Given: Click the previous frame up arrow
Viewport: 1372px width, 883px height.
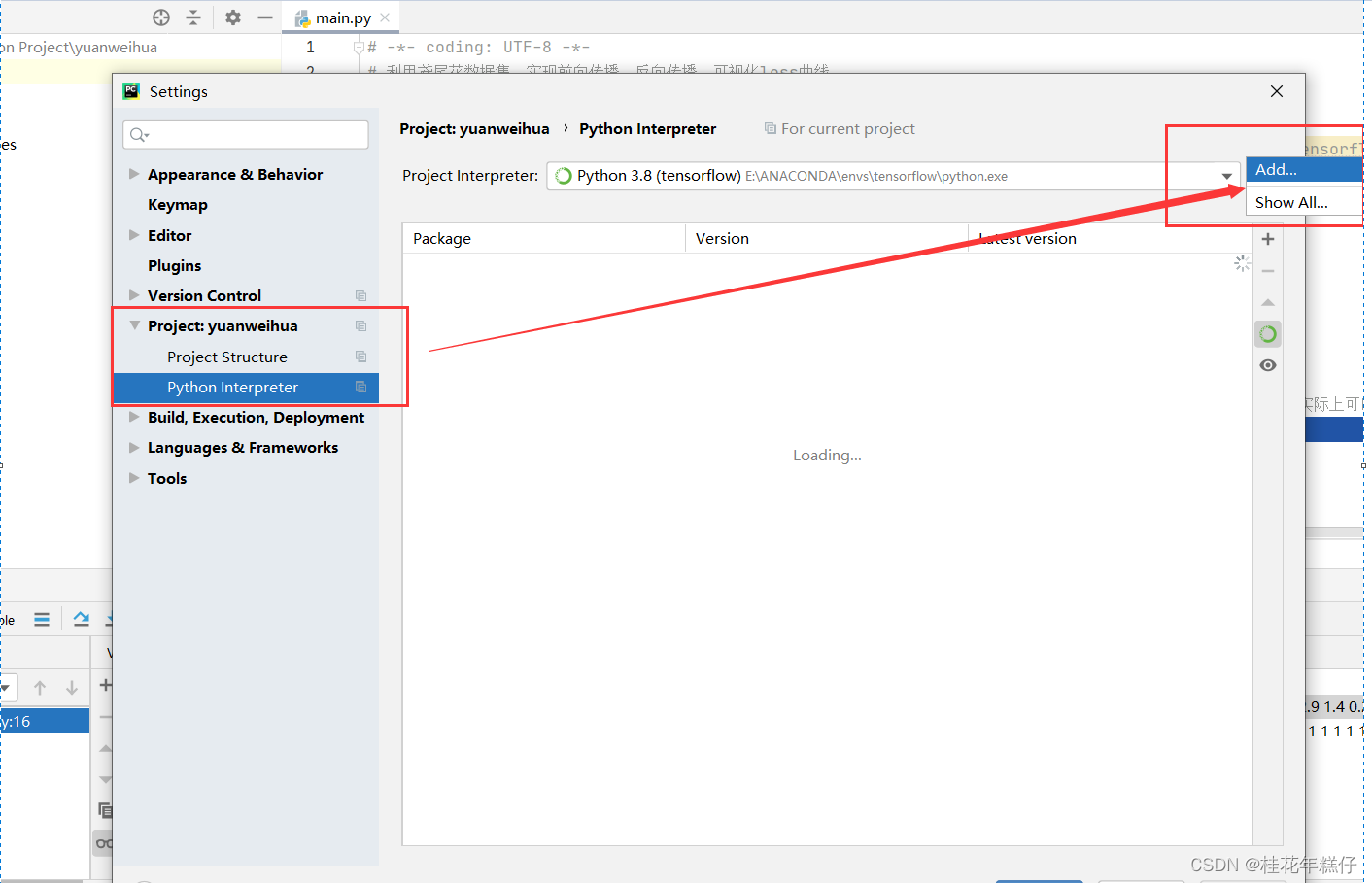Looking at the screenshot, I should pyautogui.click(x=40, y=688).
